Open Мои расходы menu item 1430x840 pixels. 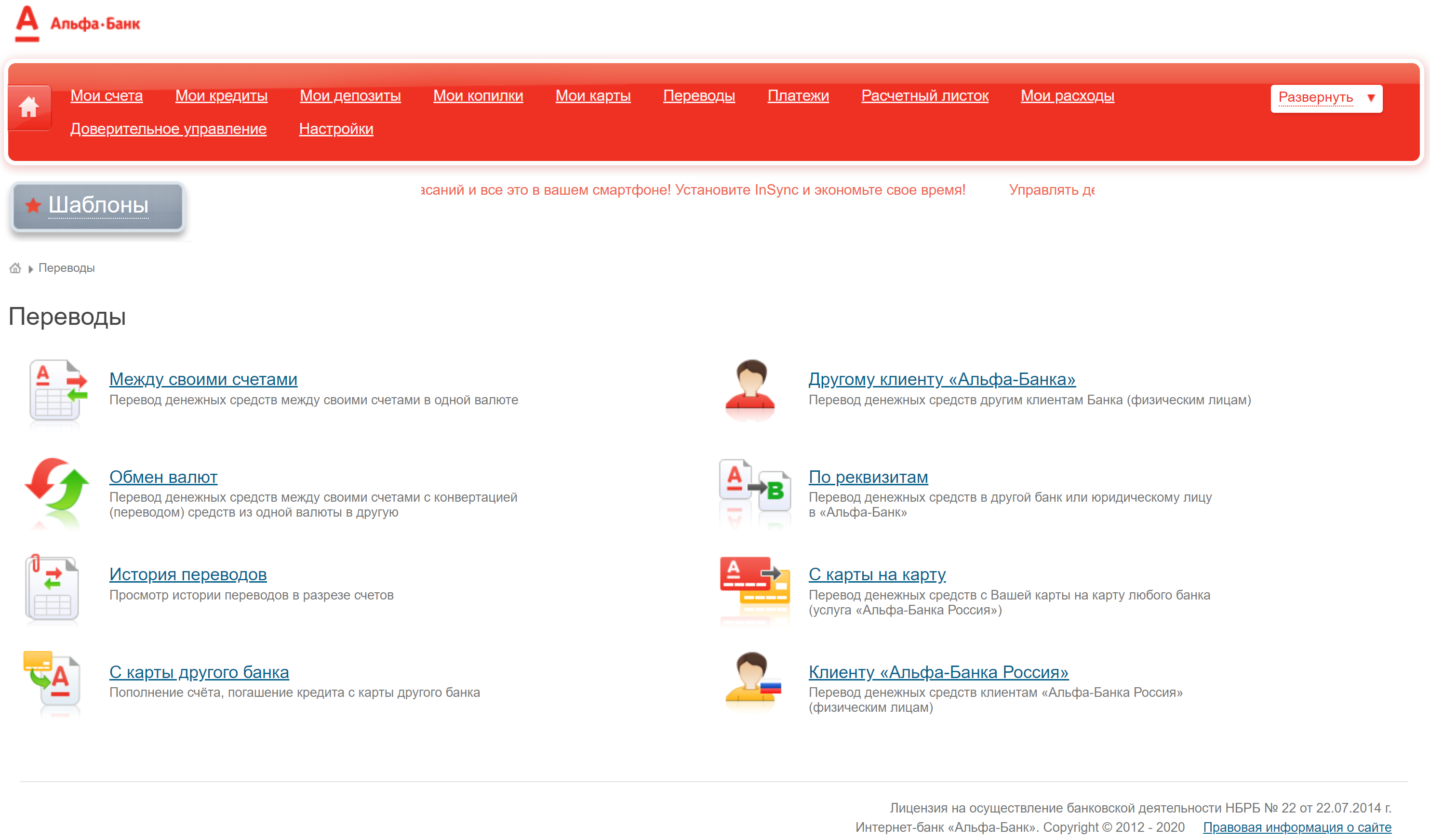(x=1068, y=96)
